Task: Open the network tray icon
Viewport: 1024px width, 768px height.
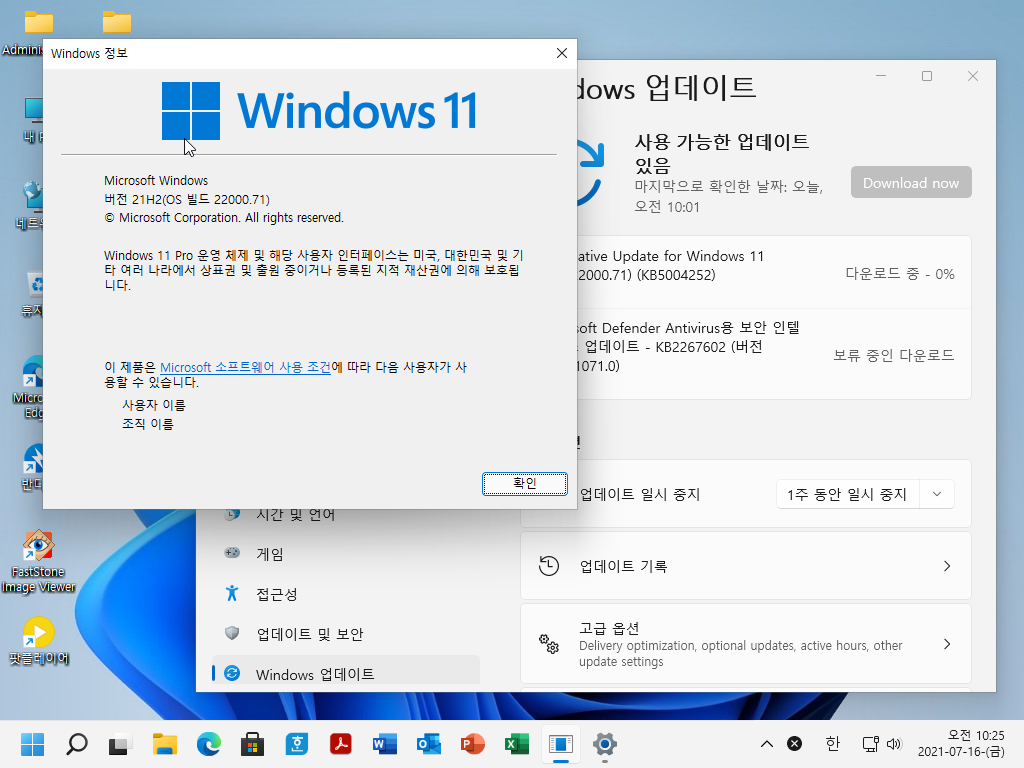Action: pyautogui.click(x=871, y=744)
